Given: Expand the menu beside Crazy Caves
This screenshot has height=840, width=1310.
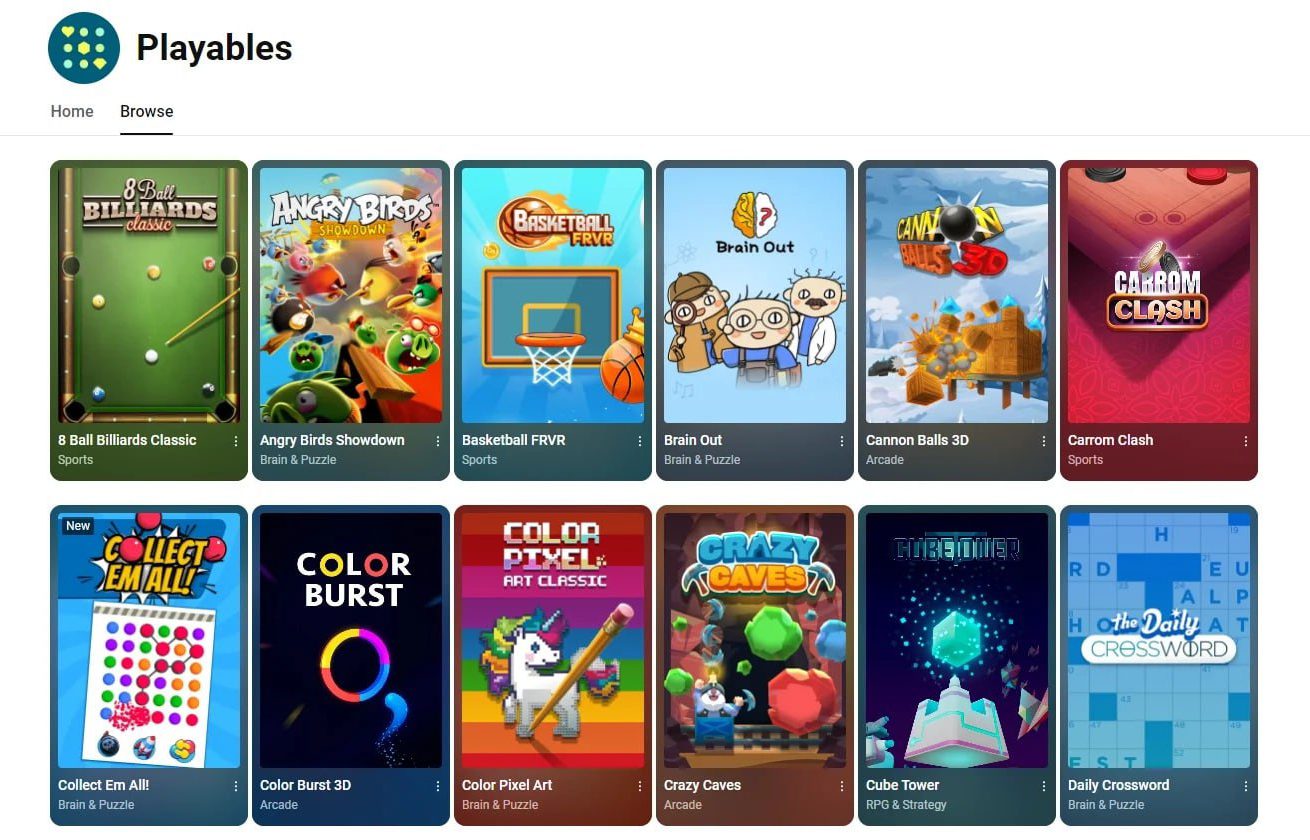Looking at the screenshot, I should (x=842, y=786).
